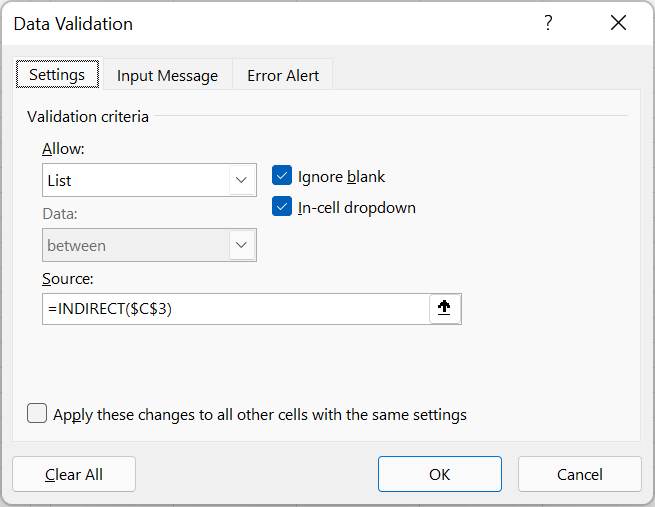Switch to the Input Message tab
Viewport: 655px width, 507px height.
[168, 76]
